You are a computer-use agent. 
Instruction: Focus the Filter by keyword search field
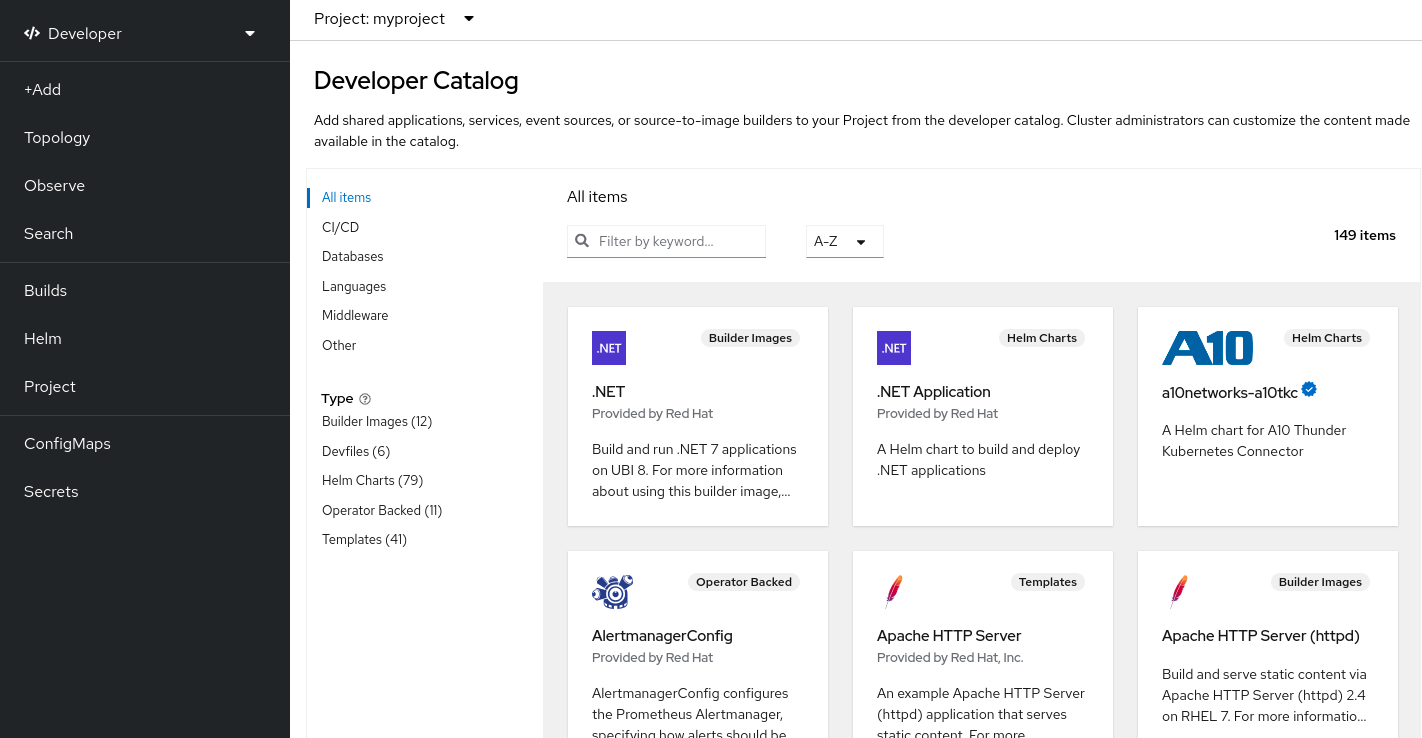tap(677, 241)
